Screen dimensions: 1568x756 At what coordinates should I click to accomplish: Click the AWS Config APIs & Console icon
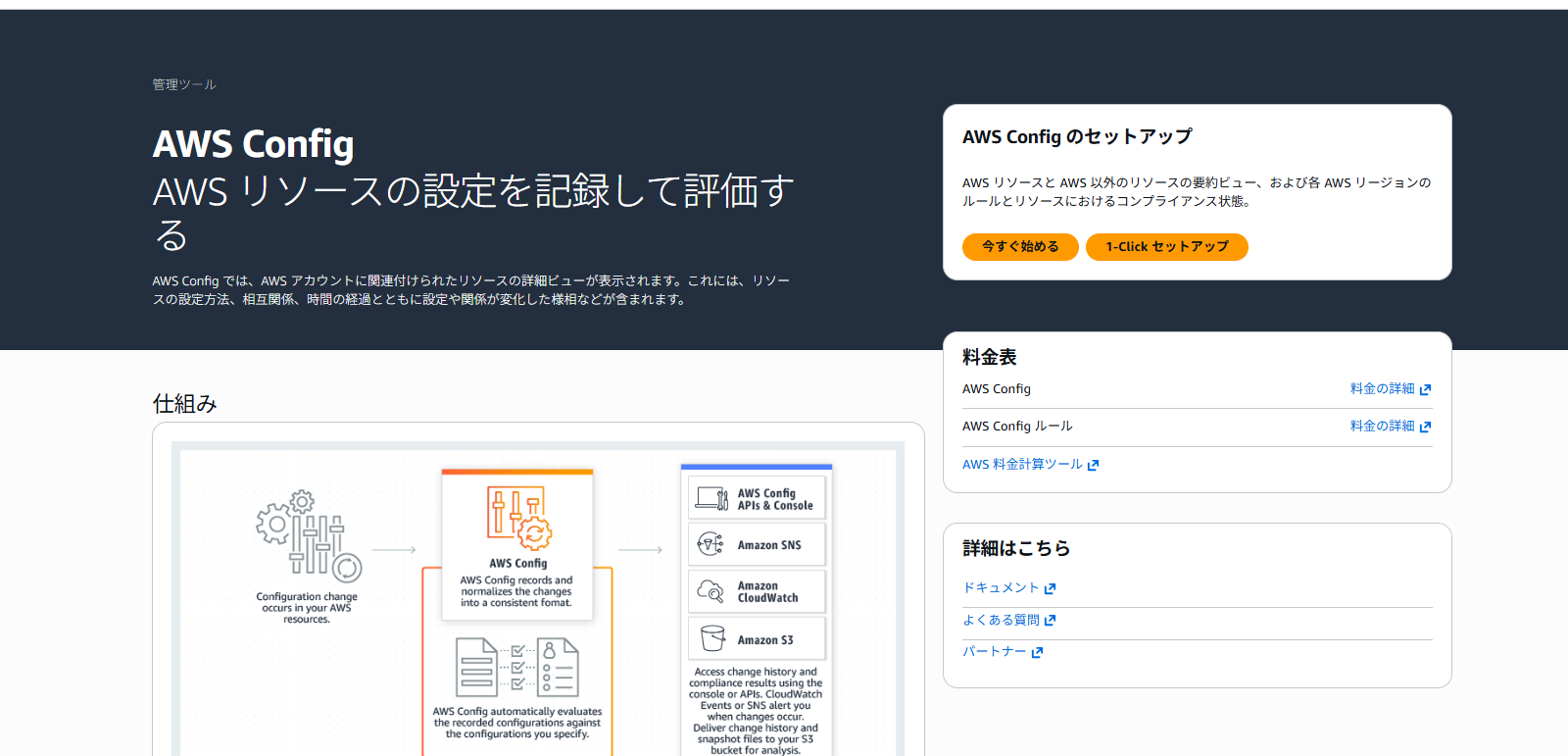710,499
